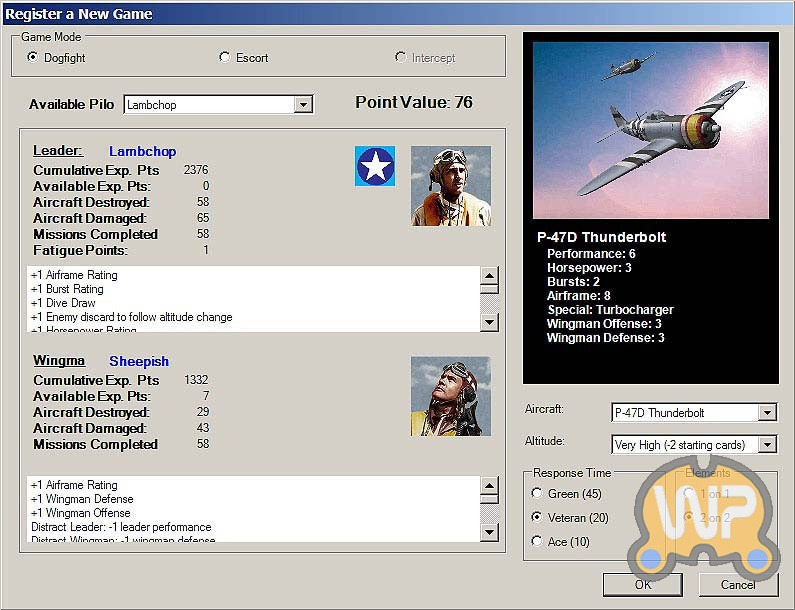Click the P-47D Thunderbolt aircraft picture

click(x=651, y=131)
